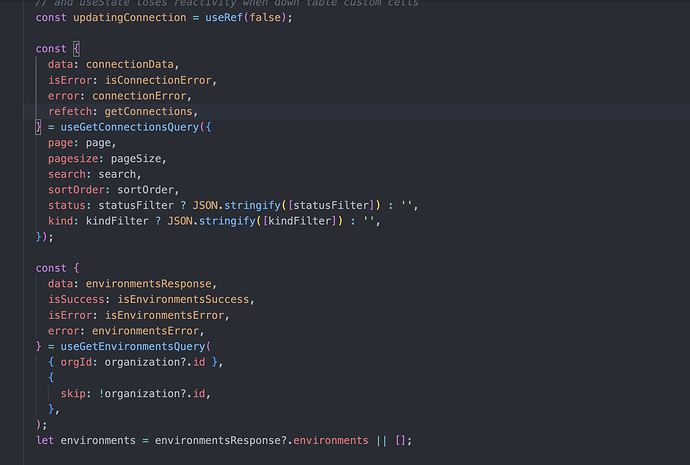Click the environmentsResponse destructured name

pyautogui.click(x=148, y=284)
